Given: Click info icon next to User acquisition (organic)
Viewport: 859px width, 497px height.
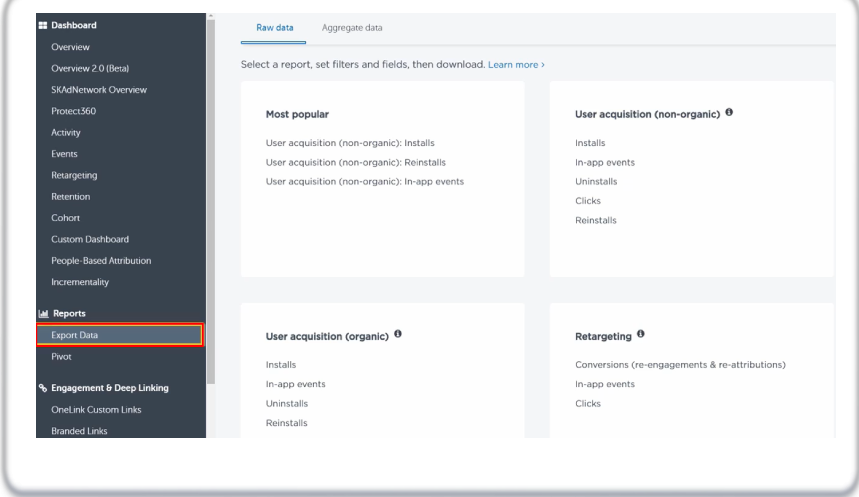Looking at the screenshot, I should click(398, 334).
